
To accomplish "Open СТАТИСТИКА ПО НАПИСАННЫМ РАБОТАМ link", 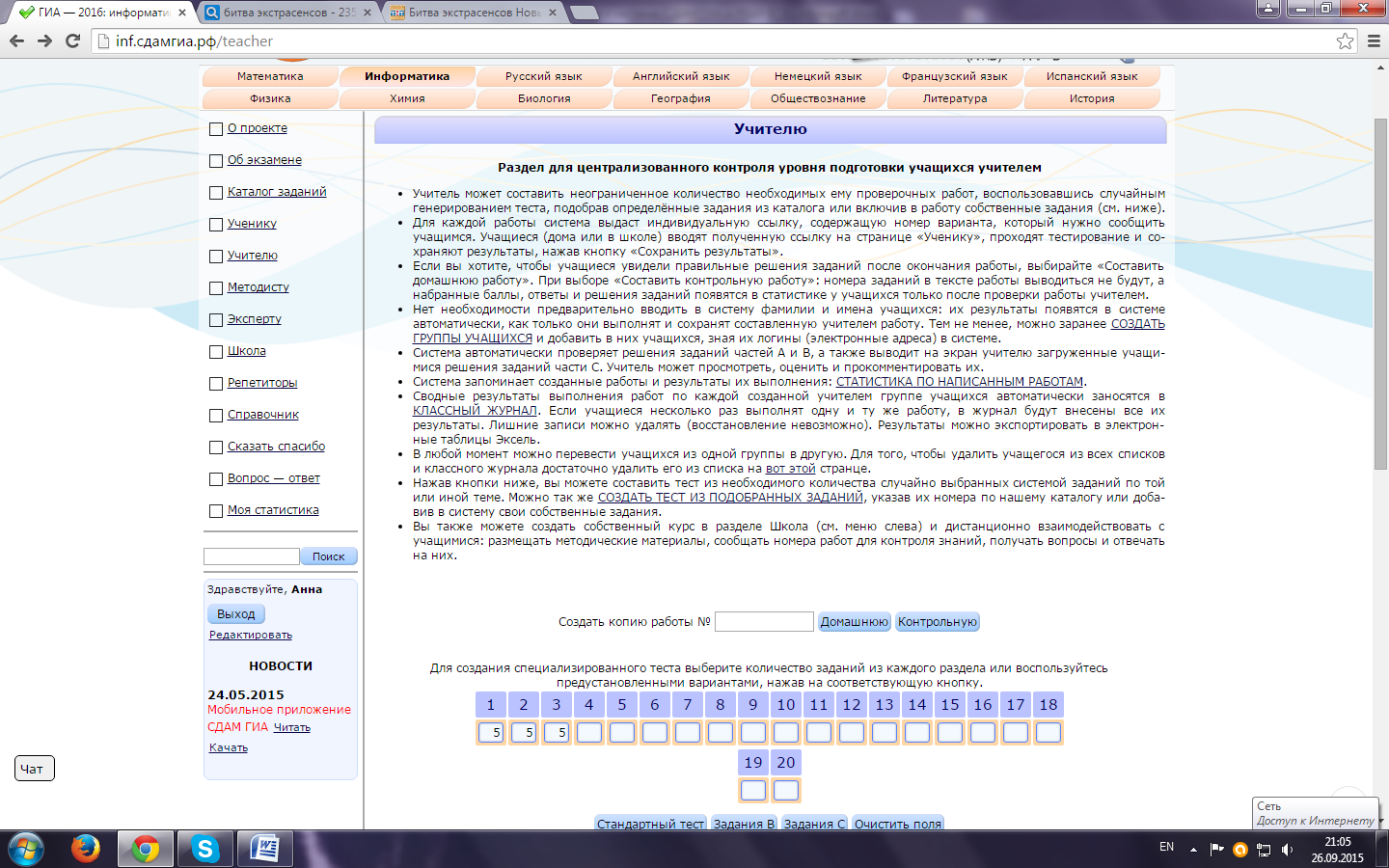I will [x=960, y=382].
